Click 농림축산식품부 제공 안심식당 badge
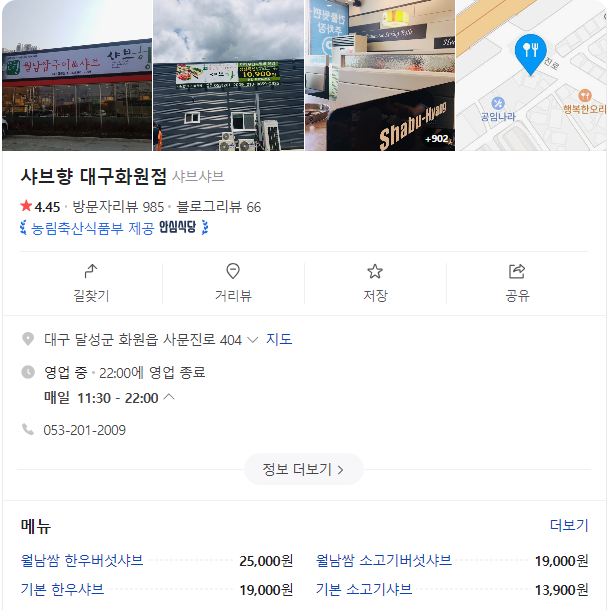Viewport: 609px width, 610px height. [x=114, y=228]
